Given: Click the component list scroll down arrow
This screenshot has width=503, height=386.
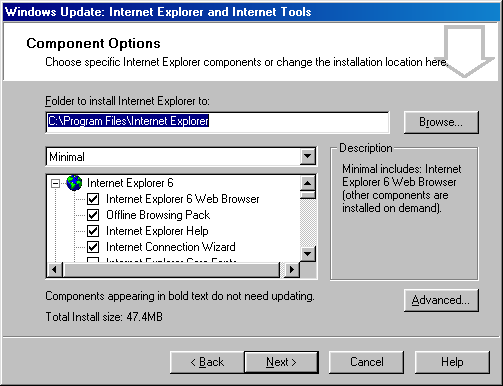Looking at the screenshot, I should 307,254.
